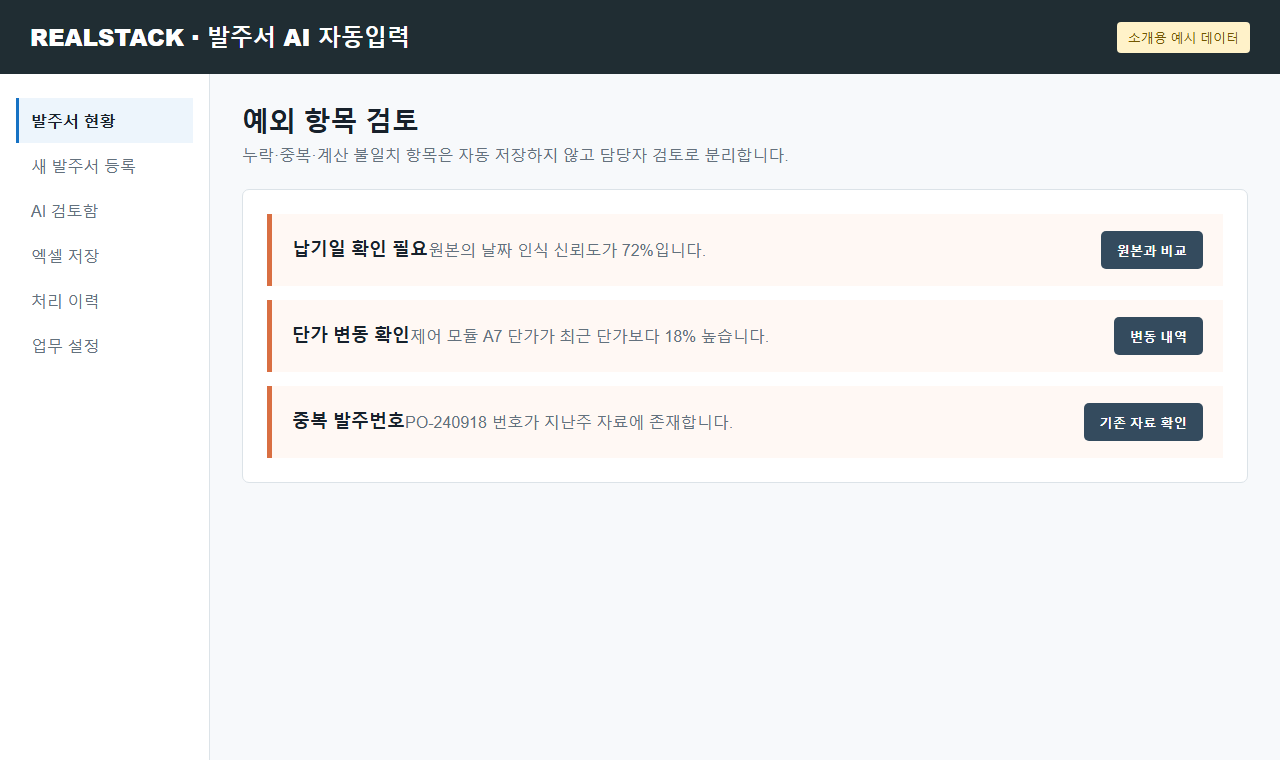Click the REALSTACK 발주서 AI 자동입력 title

(220, 37)
